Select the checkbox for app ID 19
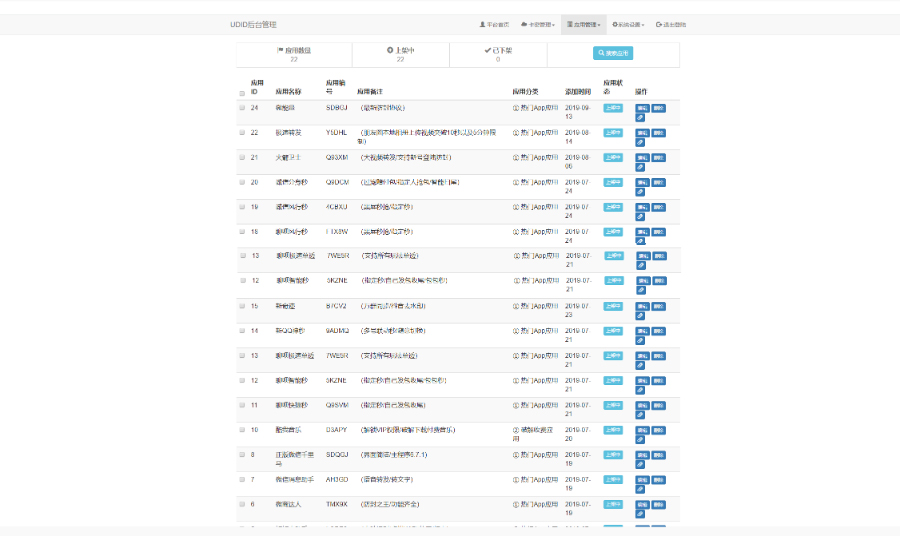 coord(242,206)
